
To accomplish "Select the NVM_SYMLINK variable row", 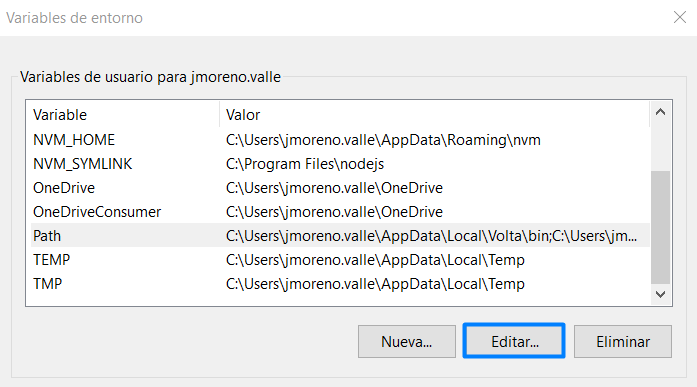I will click(x=340, y=164).
